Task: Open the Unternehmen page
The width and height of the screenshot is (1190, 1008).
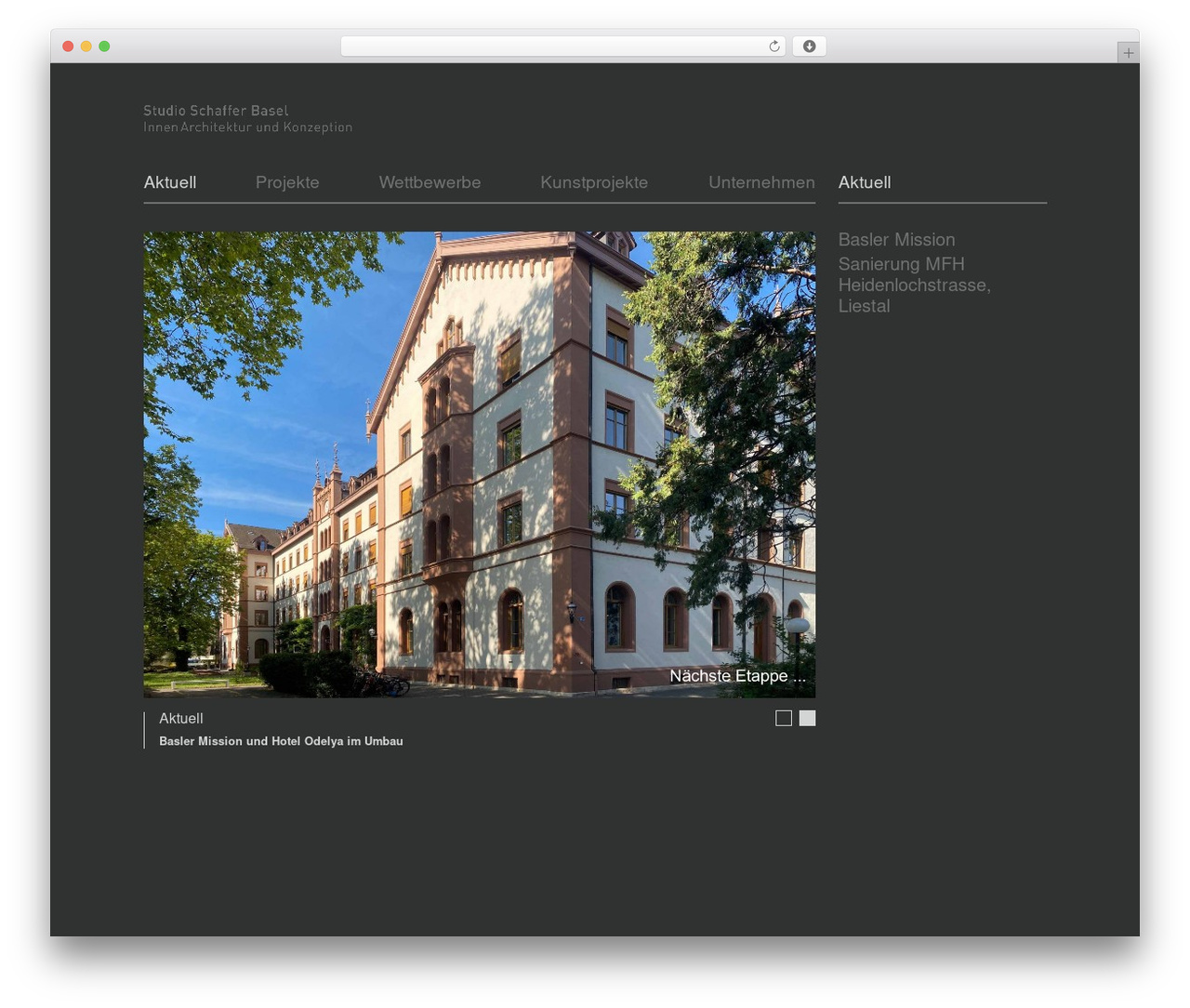Action: [x=761, y=182]
